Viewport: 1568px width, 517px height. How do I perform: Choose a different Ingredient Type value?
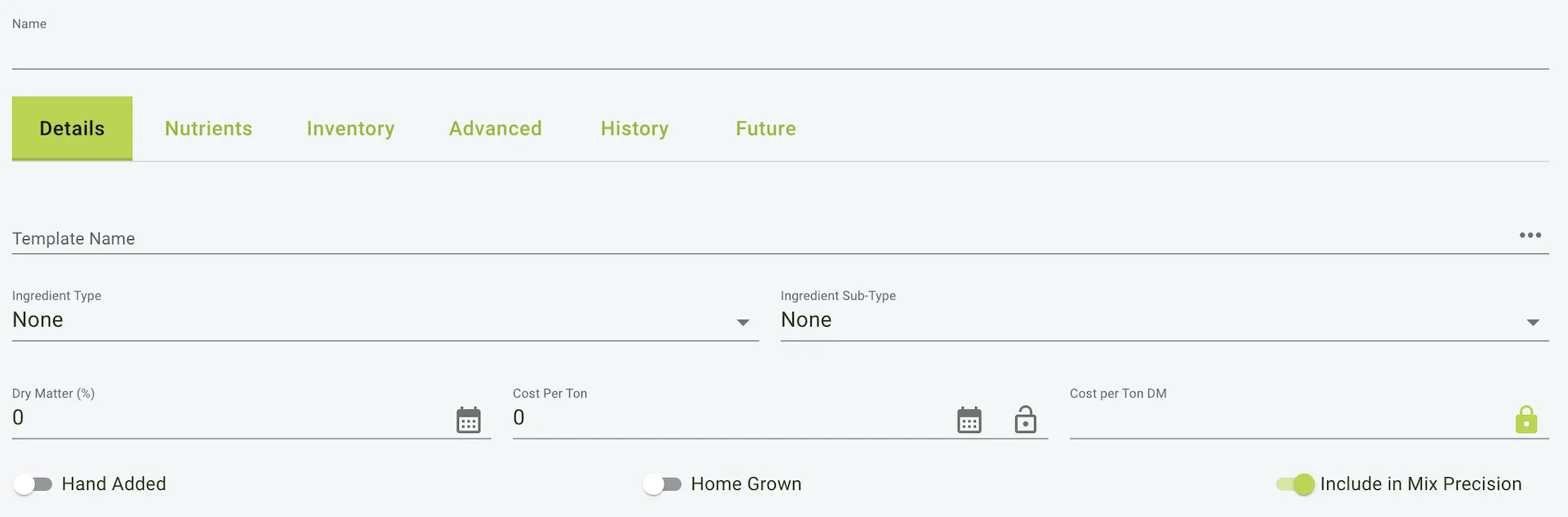[742, 322]
